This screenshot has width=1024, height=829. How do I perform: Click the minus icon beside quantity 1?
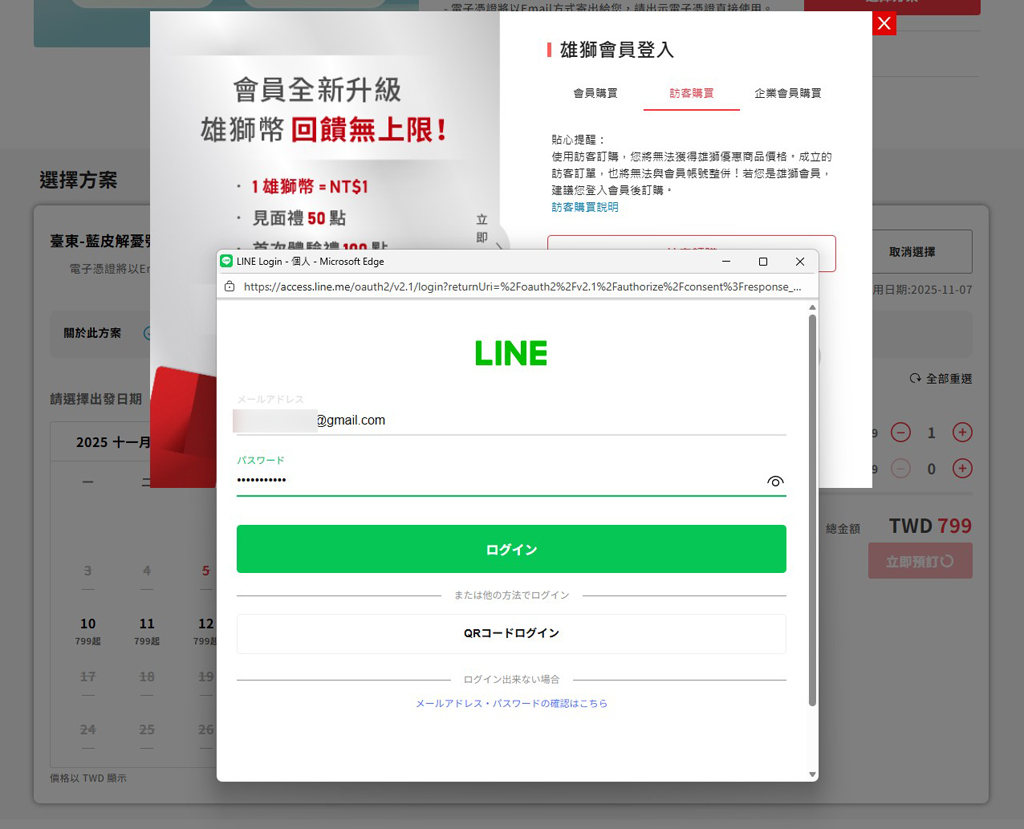click(x=901, y=433)
